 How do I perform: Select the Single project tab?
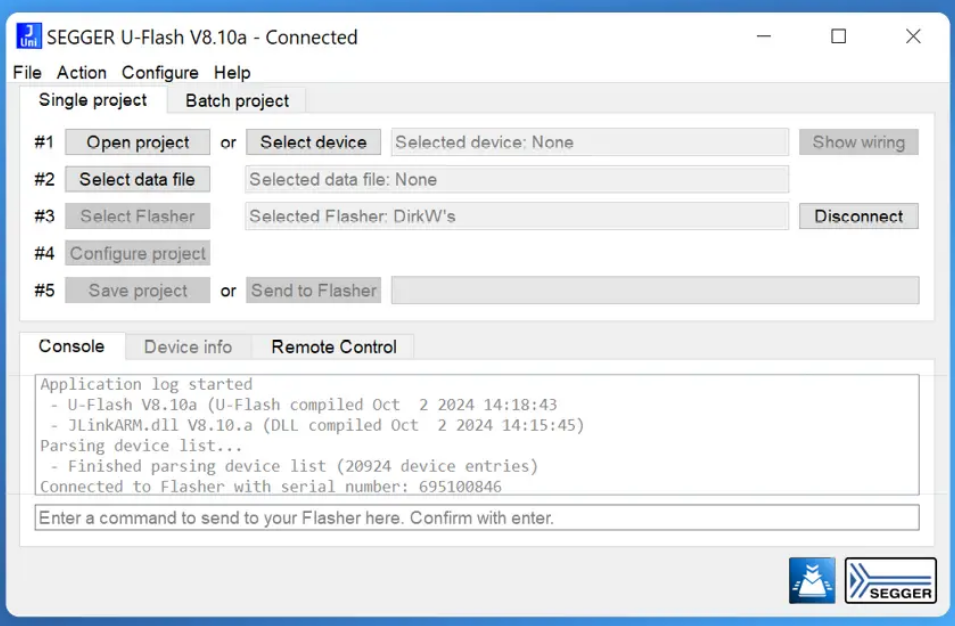coord(93,100)
